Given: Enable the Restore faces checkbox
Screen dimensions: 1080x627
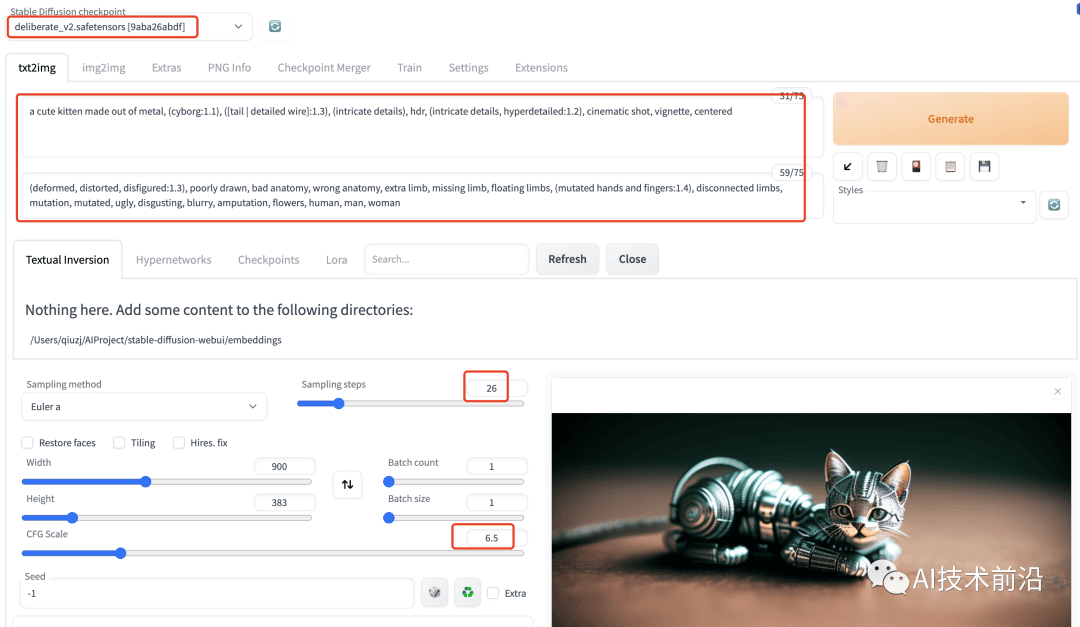Looking at the screenshot, I should pyautogui.click(x=29, y=443).
